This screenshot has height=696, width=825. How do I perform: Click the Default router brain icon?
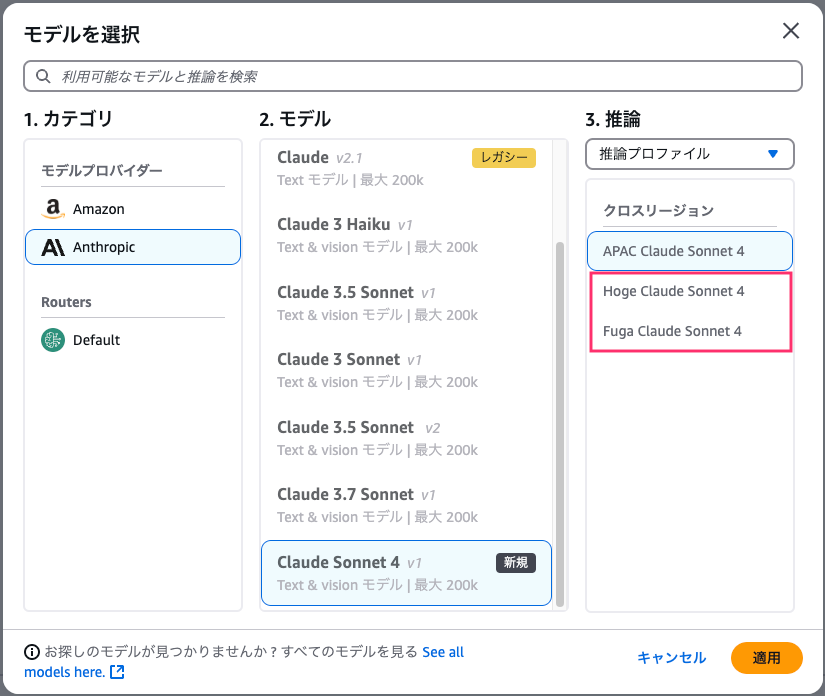coord(53,340)
